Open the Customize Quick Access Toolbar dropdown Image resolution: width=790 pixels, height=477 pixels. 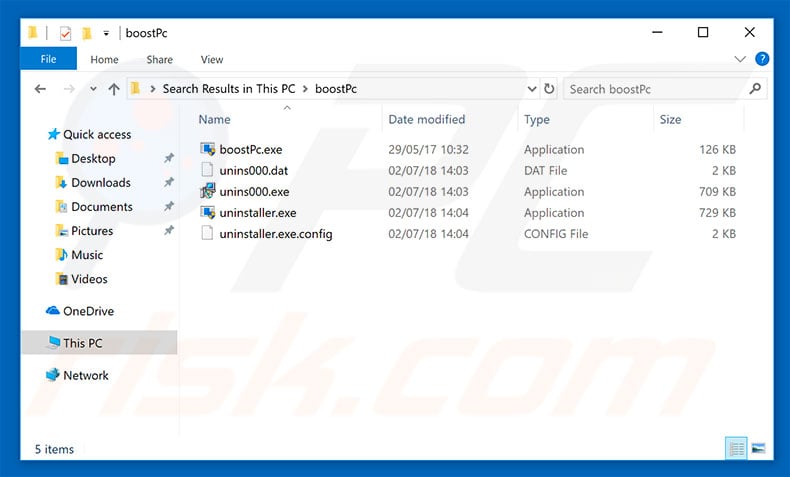[106, 34]
